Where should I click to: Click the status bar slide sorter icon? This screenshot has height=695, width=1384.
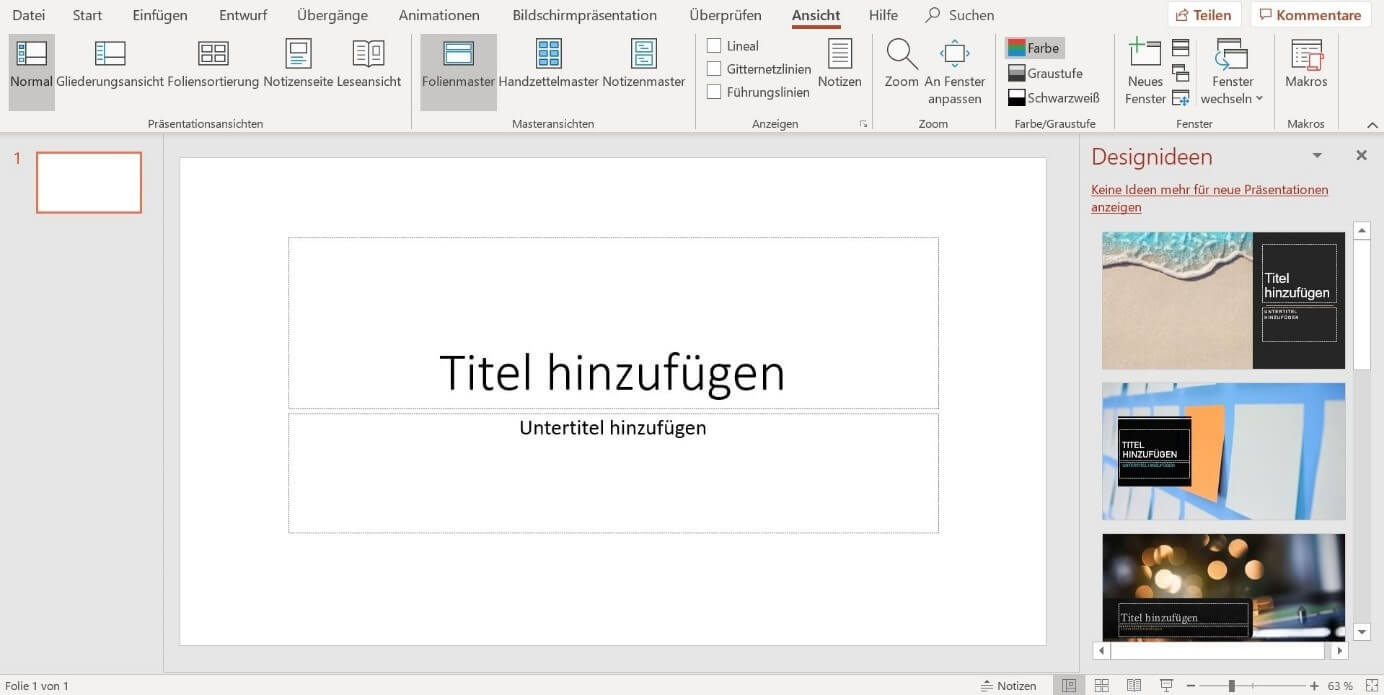pyautogui.click(x=1102, y=686)
